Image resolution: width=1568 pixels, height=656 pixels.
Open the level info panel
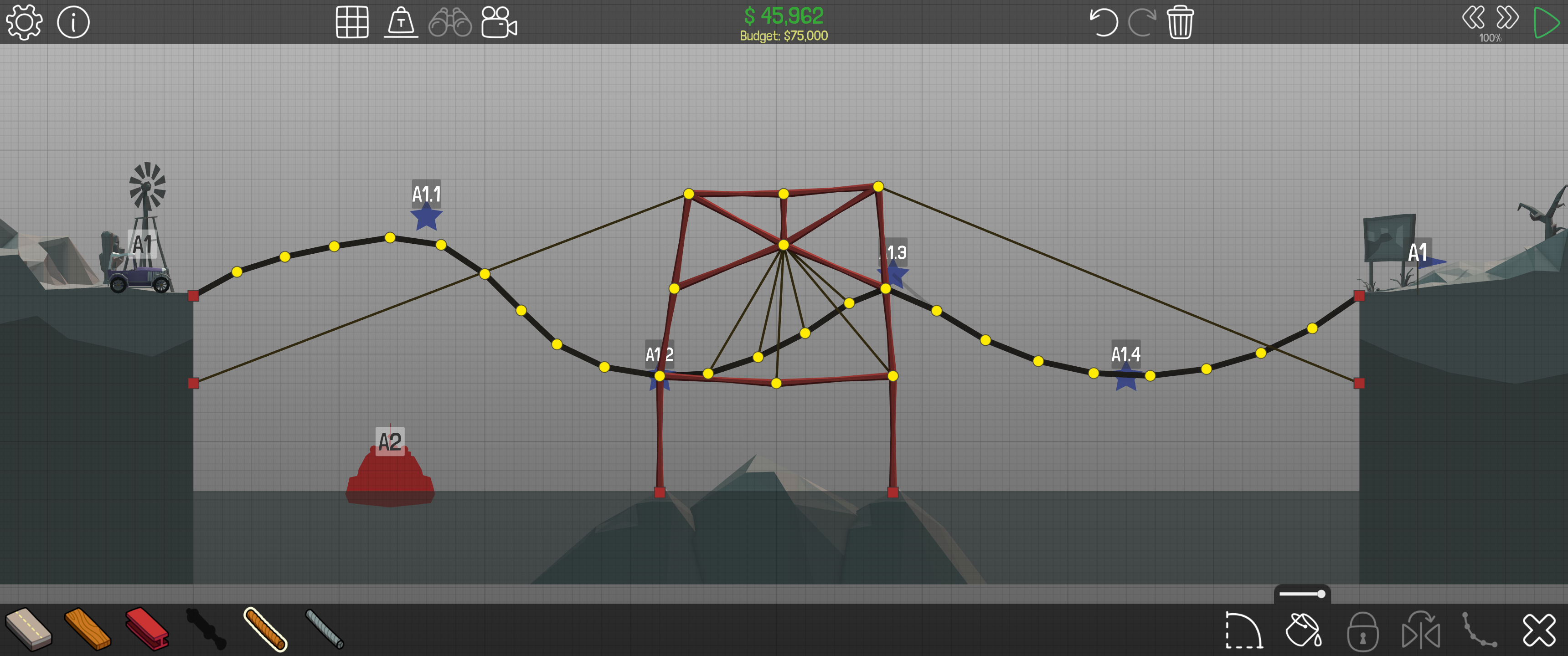[73, 22]
